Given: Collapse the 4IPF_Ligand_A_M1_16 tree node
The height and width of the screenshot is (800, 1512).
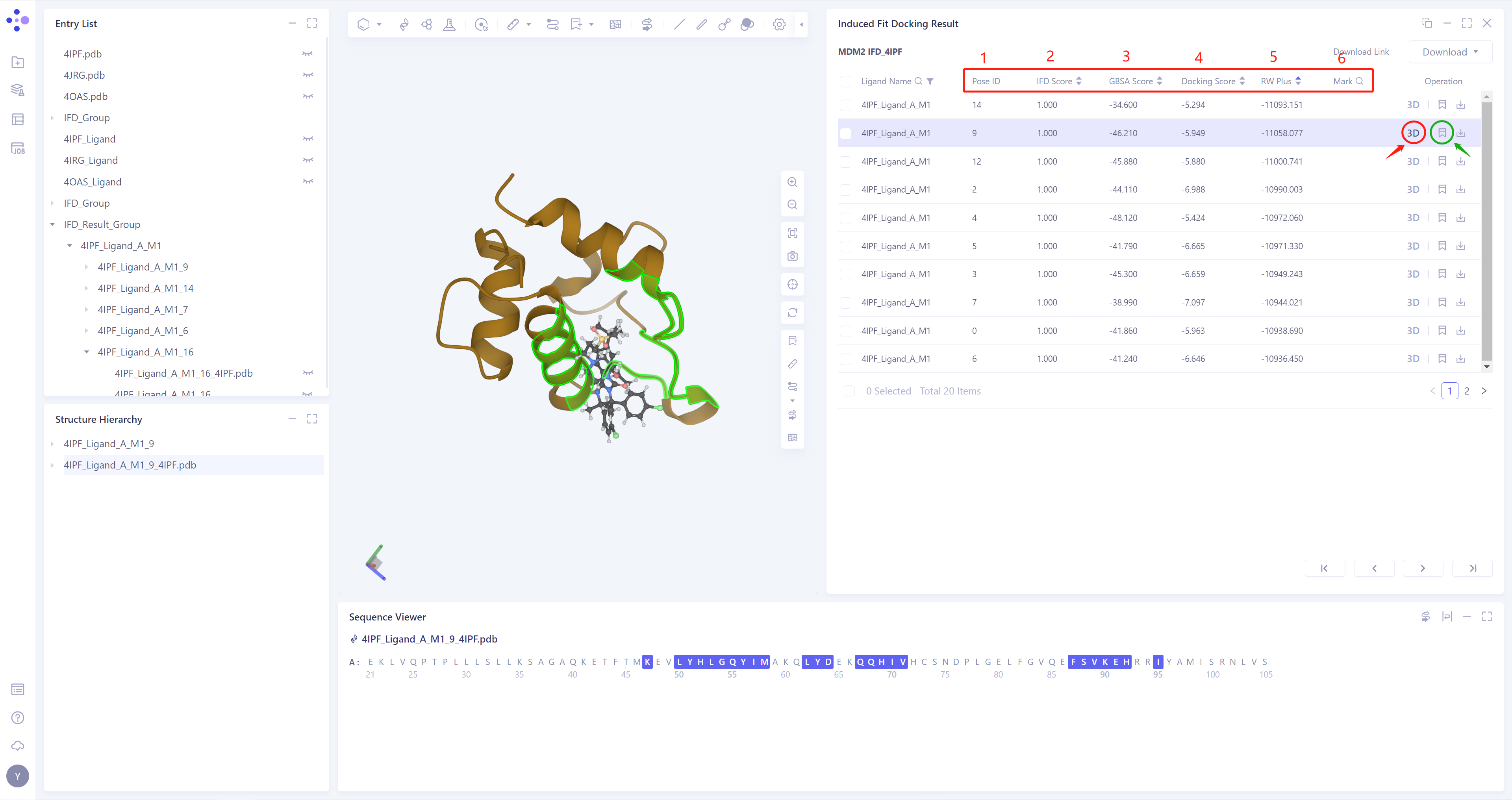Looking at the screenshot, I should pos(87,352).
